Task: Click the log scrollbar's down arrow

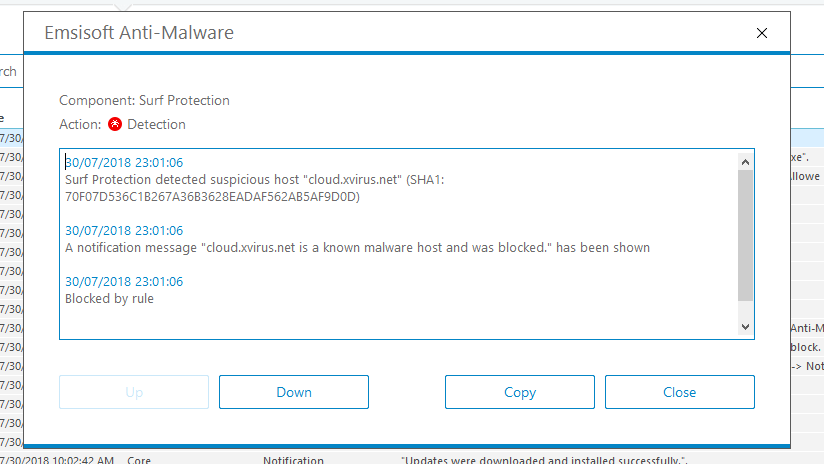Action: pyautogui.click(x=745, y=327)
